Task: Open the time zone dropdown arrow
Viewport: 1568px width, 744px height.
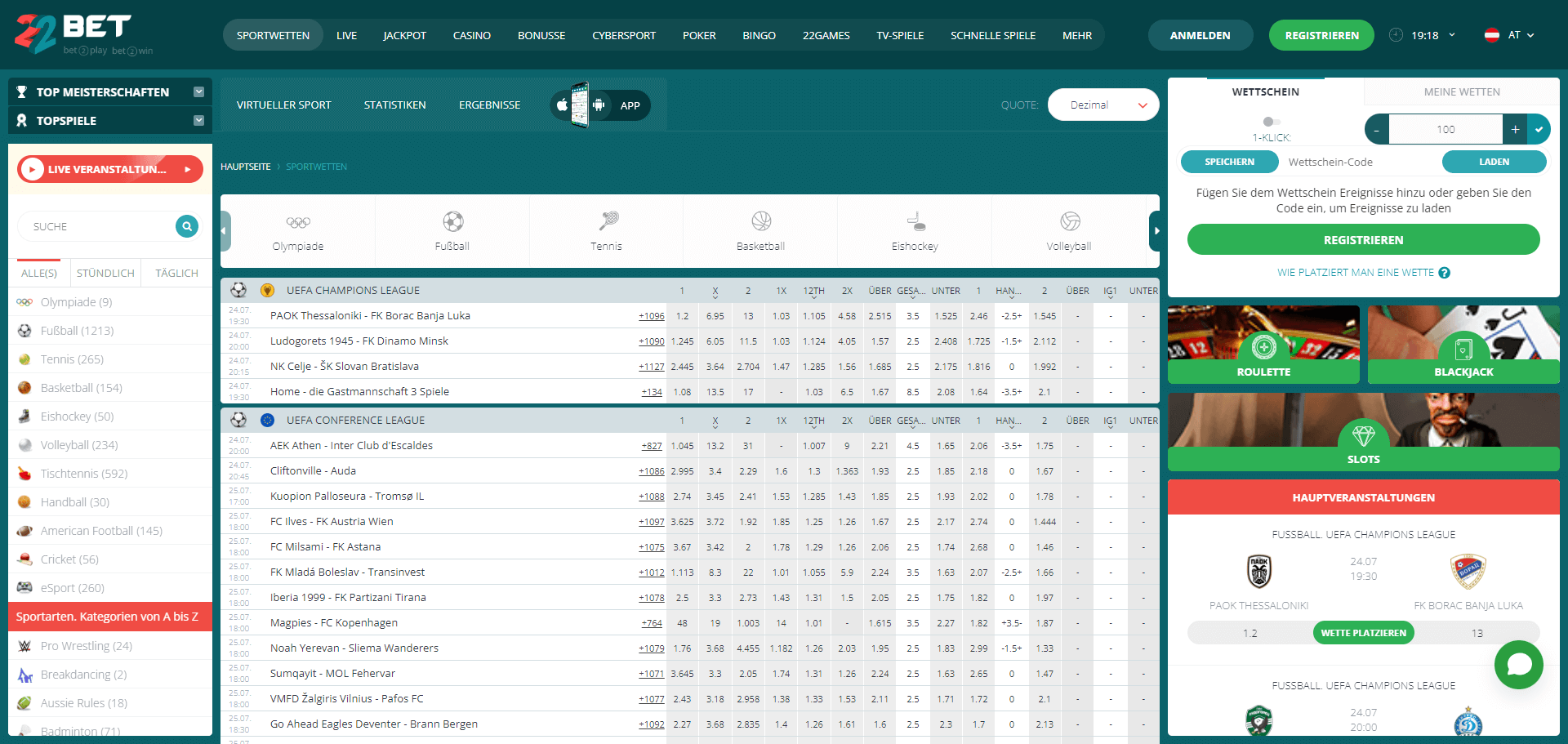Action: coord(1452,35)
